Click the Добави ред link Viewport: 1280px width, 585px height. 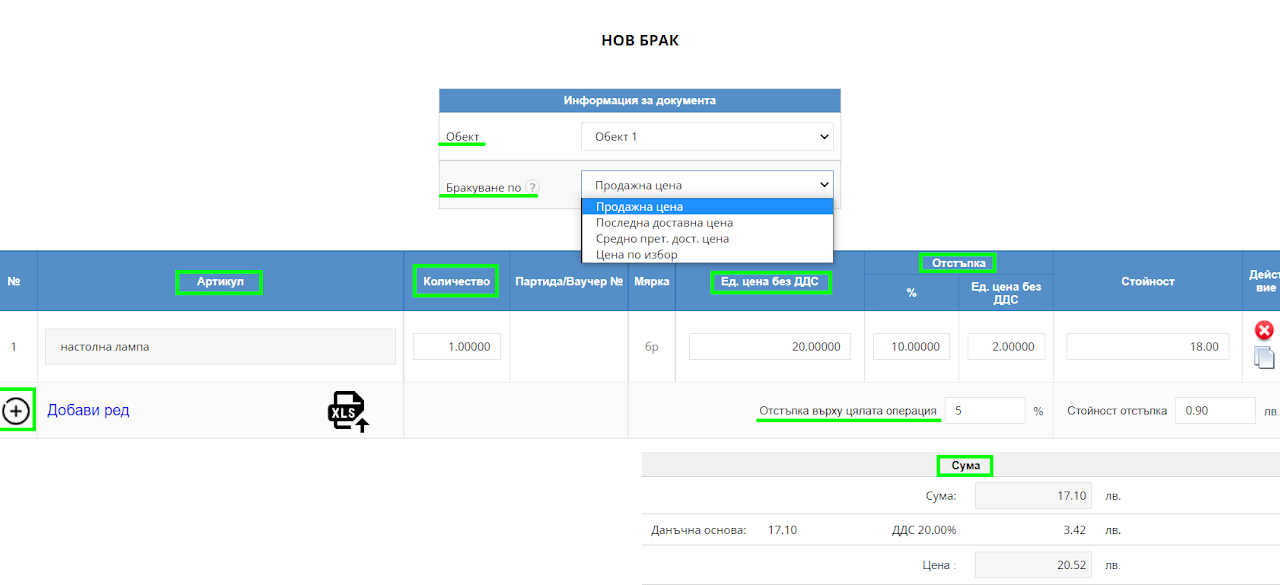pos(88,410)
